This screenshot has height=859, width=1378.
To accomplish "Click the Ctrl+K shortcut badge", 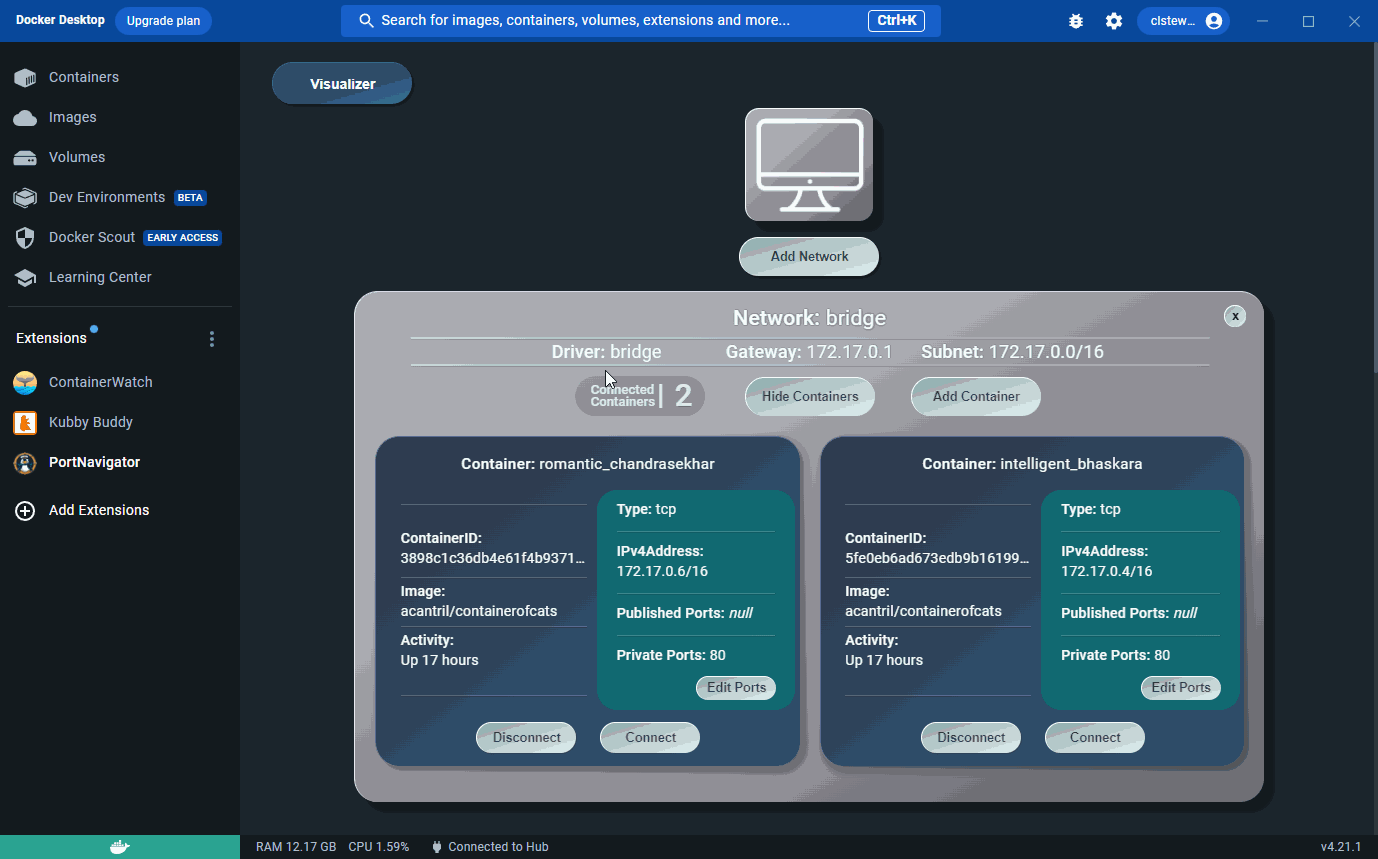I will pos(896,21).
